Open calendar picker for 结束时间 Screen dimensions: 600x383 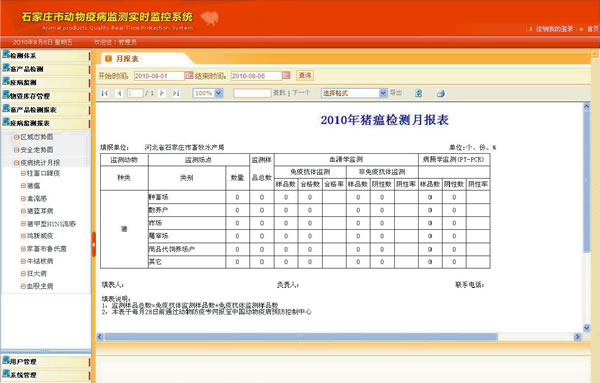click(x=286, y=75)
